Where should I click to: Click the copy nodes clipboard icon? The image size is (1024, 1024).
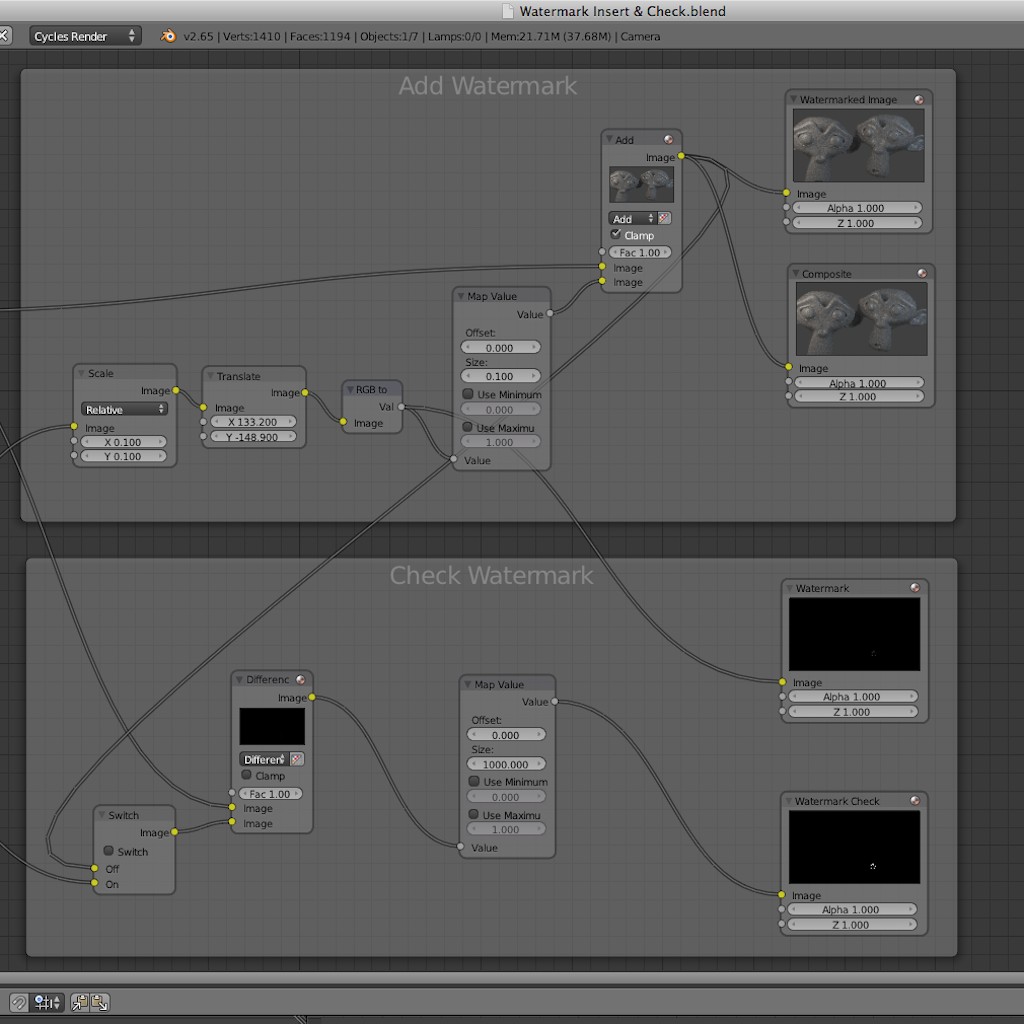click(80, 1002)
